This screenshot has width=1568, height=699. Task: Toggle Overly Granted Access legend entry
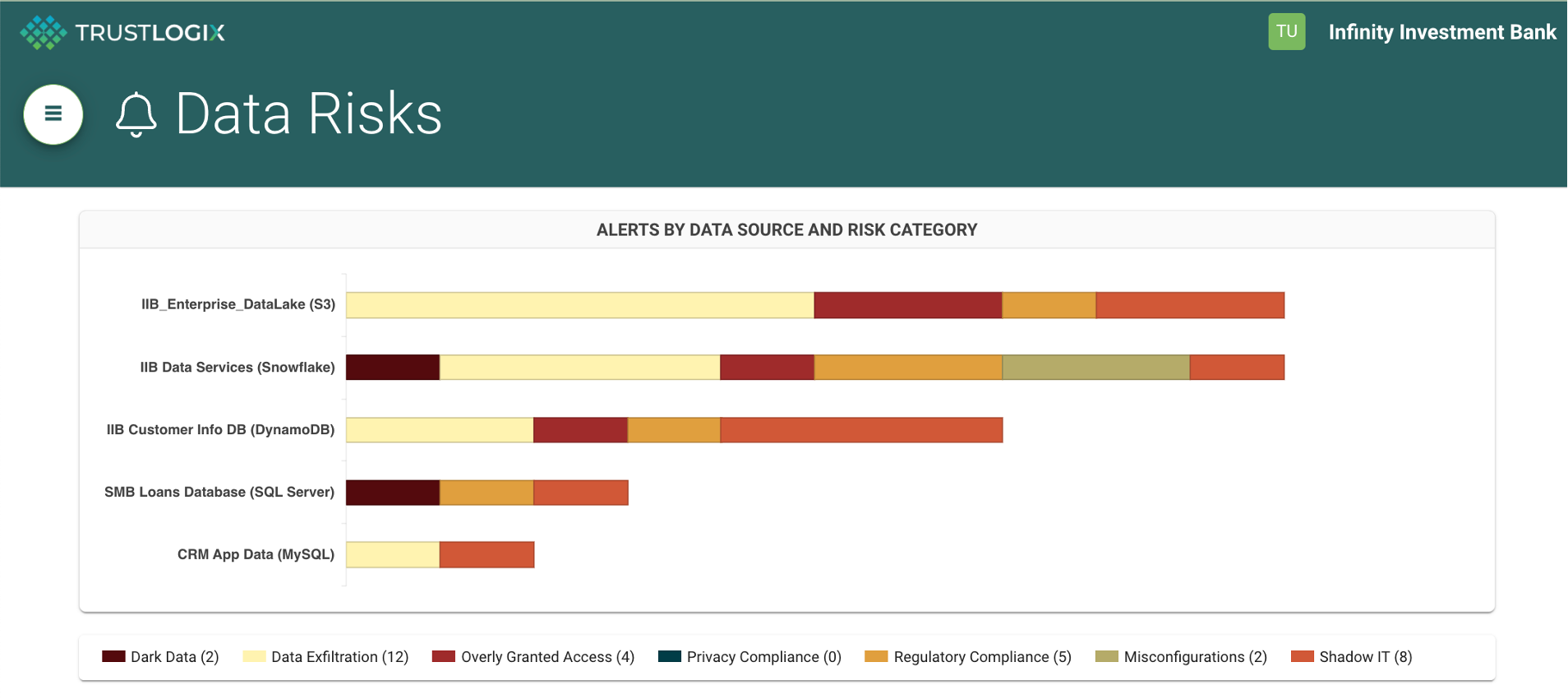click(x=533, y=657)
